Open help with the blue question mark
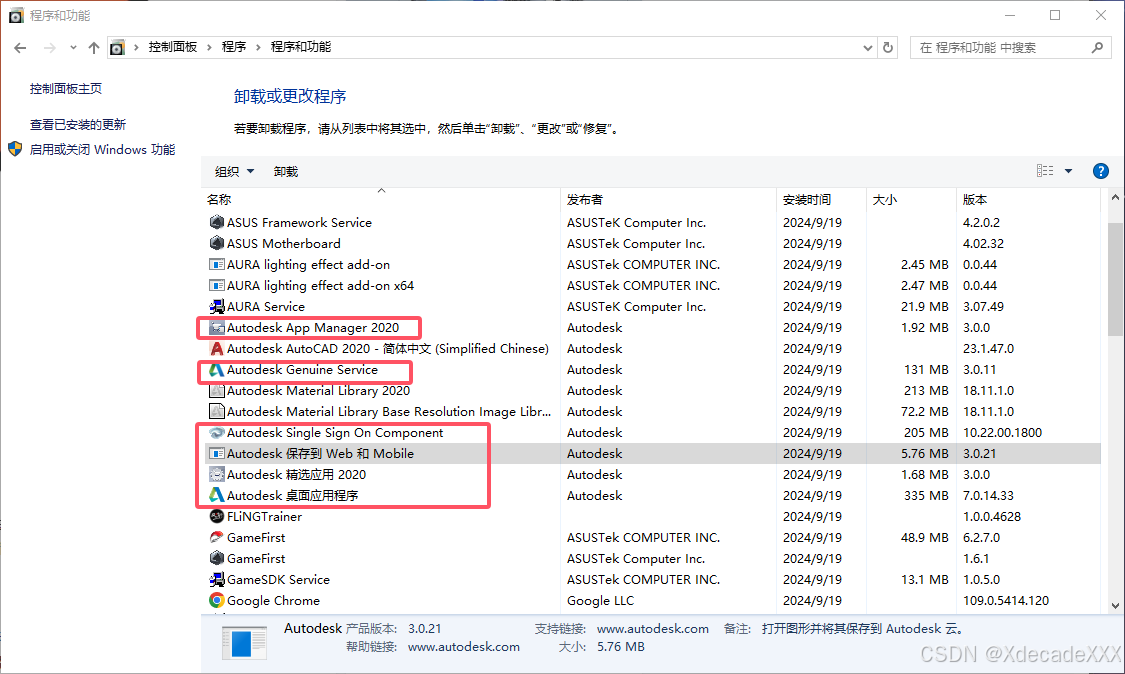The height and width of the screenshot is (674, 1125). (x=1100, y=171)
